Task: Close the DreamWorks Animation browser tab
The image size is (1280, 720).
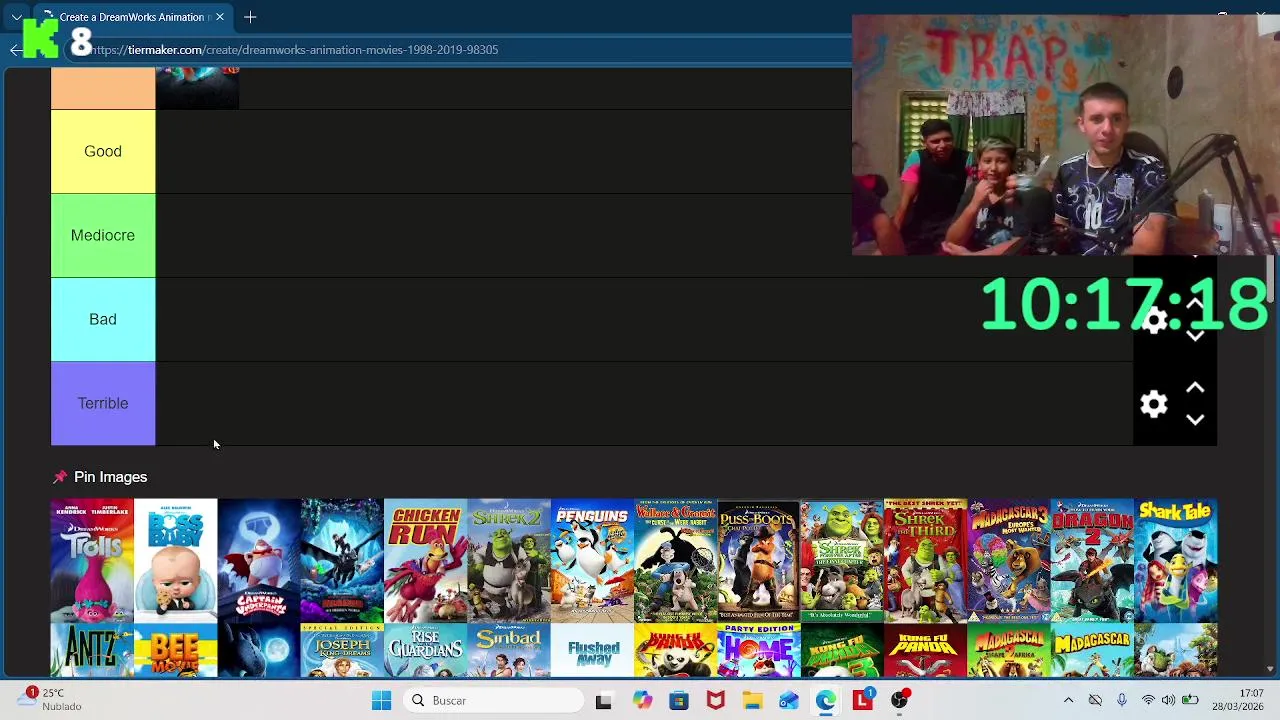Action: 220,17
